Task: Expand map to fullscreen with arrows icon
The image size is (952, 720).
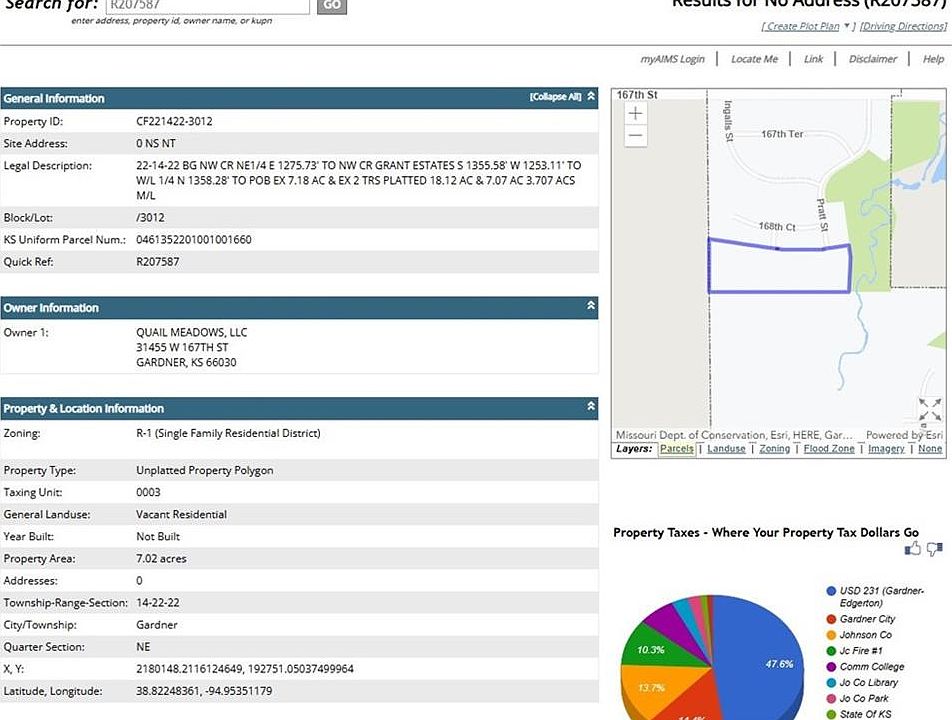Action: point(930,409)
